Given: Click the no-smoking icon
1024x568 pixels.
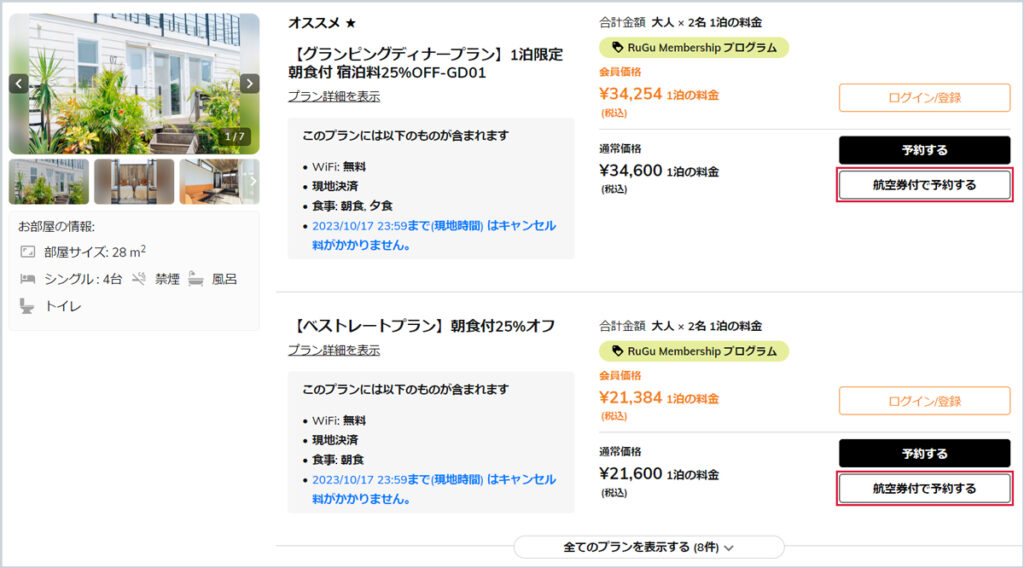Looking at the screenshot, I should [x=139, y=279].
